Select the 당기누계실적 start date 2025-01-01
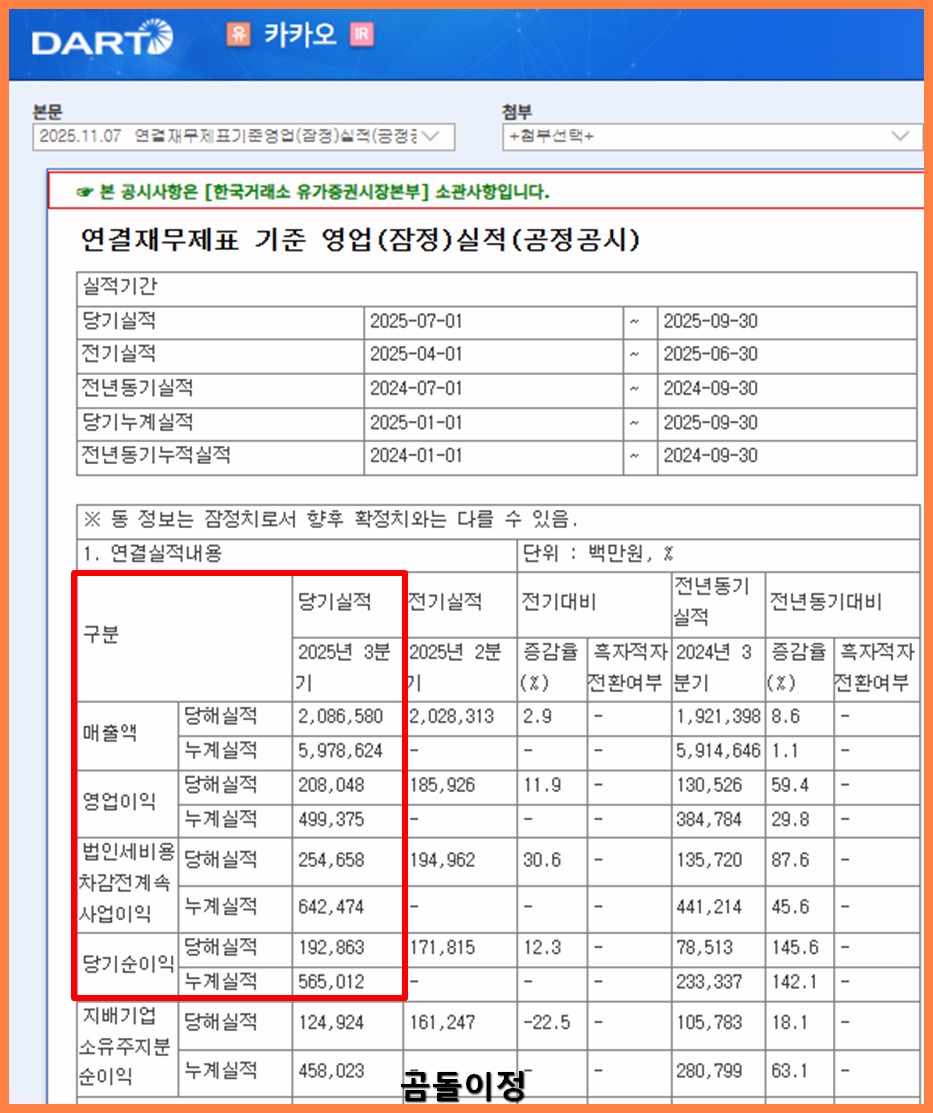Image resolution: width=933 pixels, height=1113 pixels. coord(416,423)
